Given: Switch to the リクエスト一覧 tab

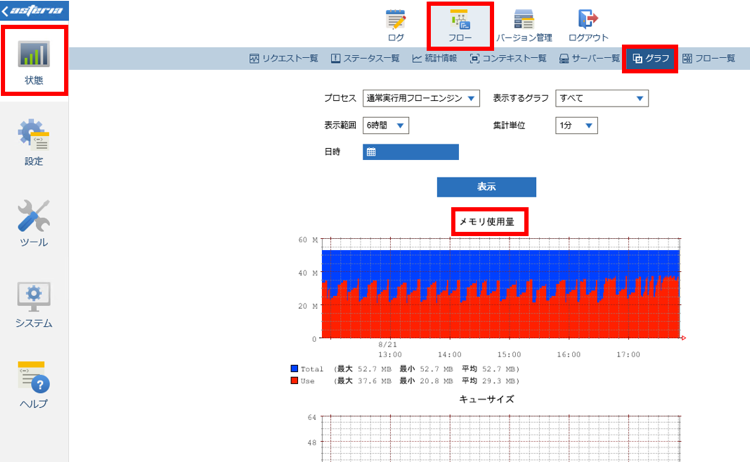Looking at the screenshot, I should pos(284,58).
